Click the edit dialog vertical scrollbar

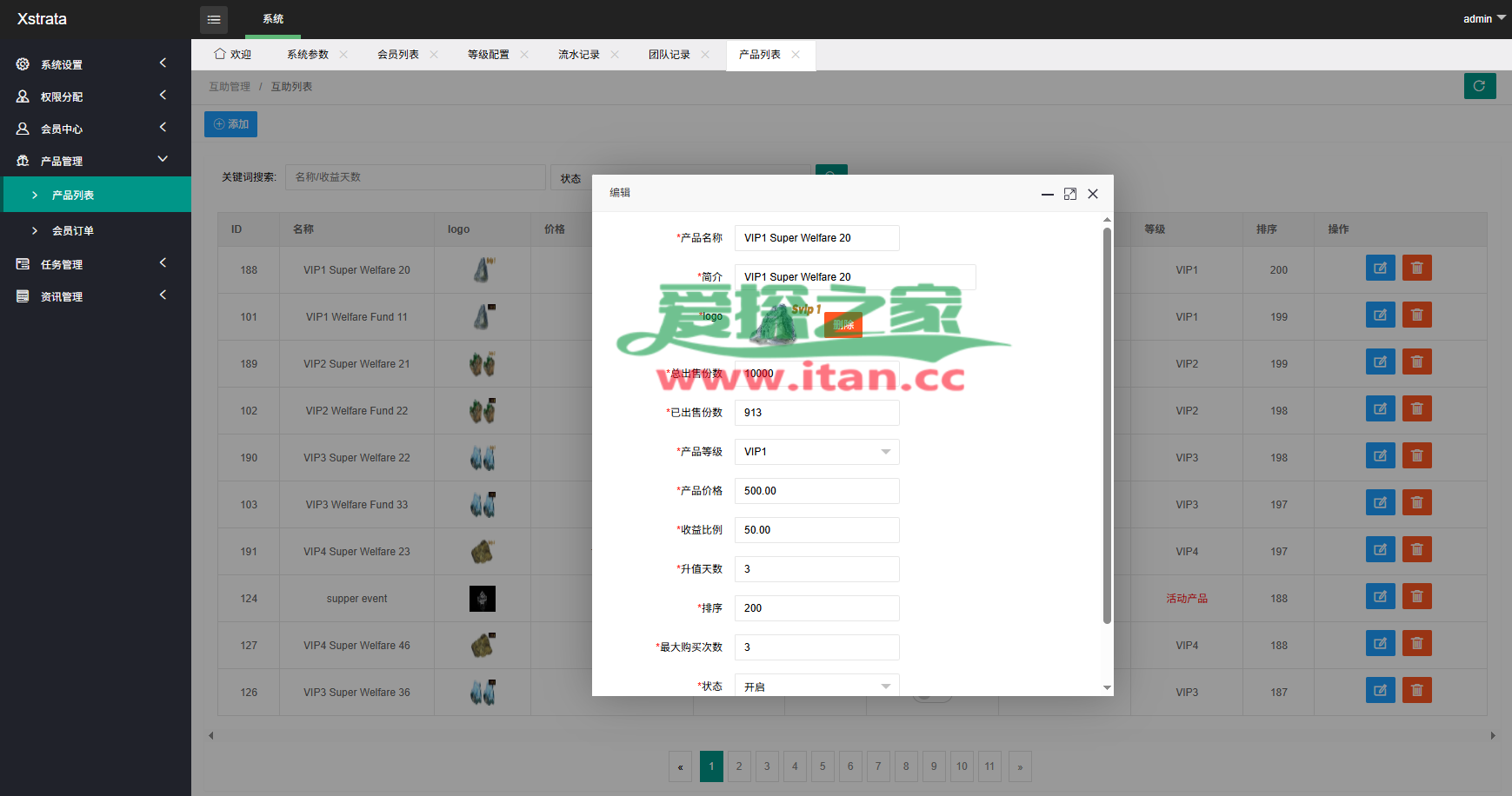[1107, 426]
